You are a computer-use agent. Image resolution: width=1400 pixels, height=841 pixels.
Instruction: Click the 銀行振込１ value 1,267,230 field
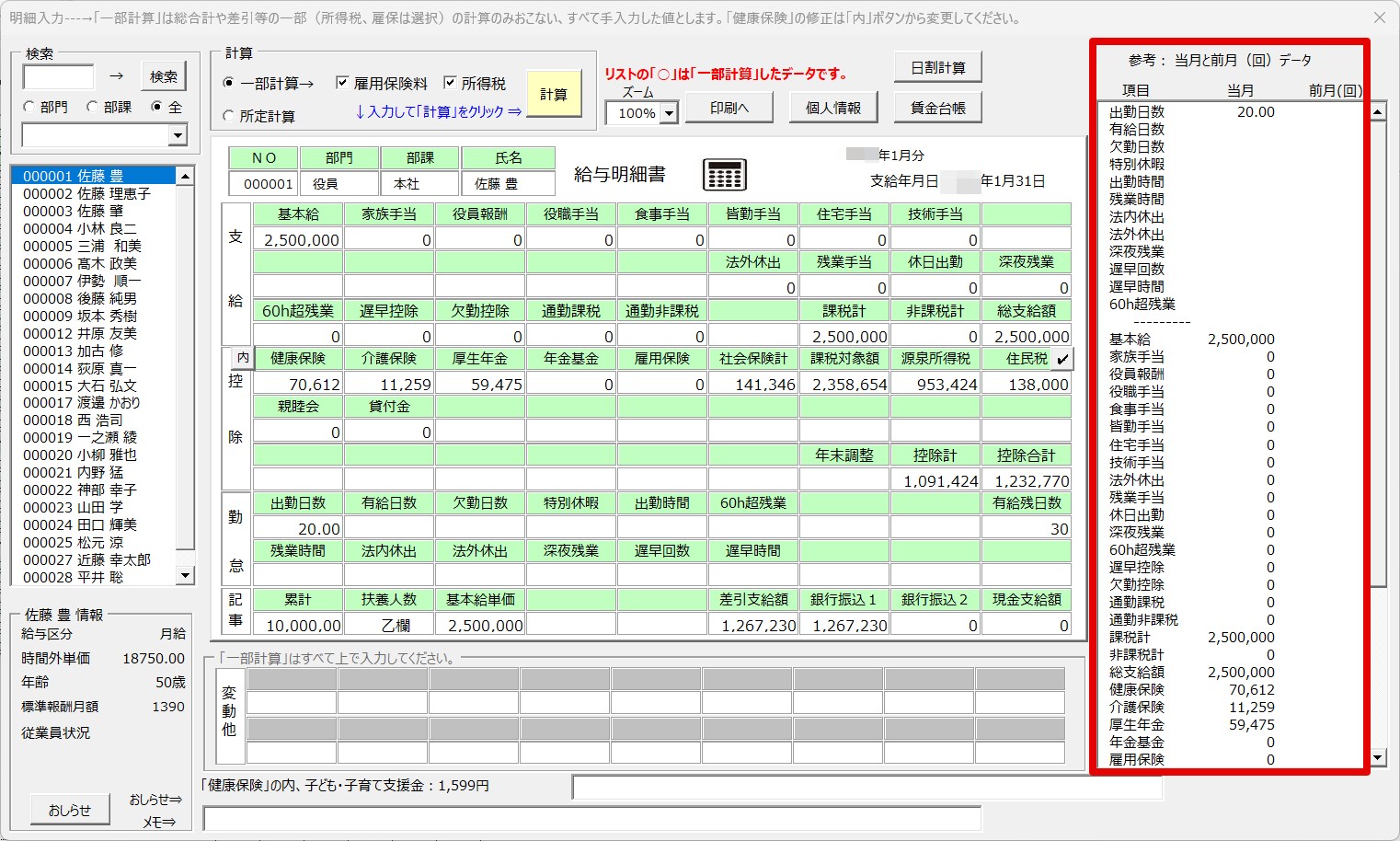pos(843,625)
